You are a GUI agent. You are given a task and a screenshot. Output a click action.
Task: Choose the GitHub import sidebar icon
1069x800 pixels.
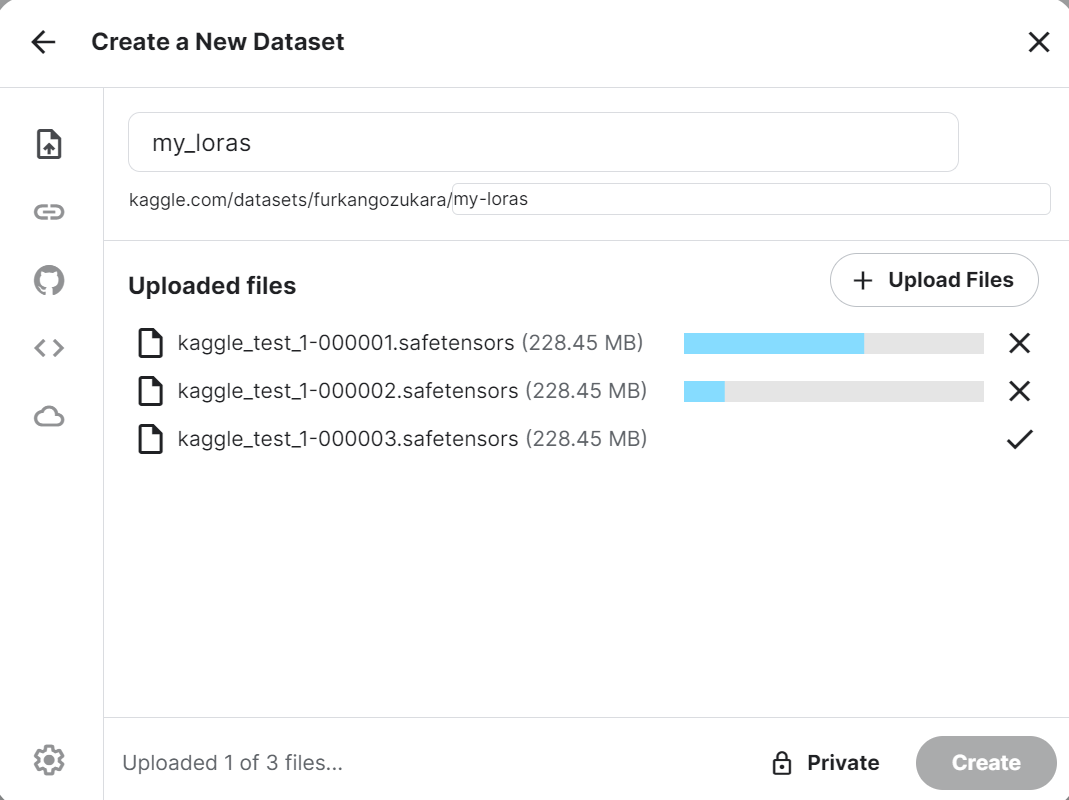49,280
